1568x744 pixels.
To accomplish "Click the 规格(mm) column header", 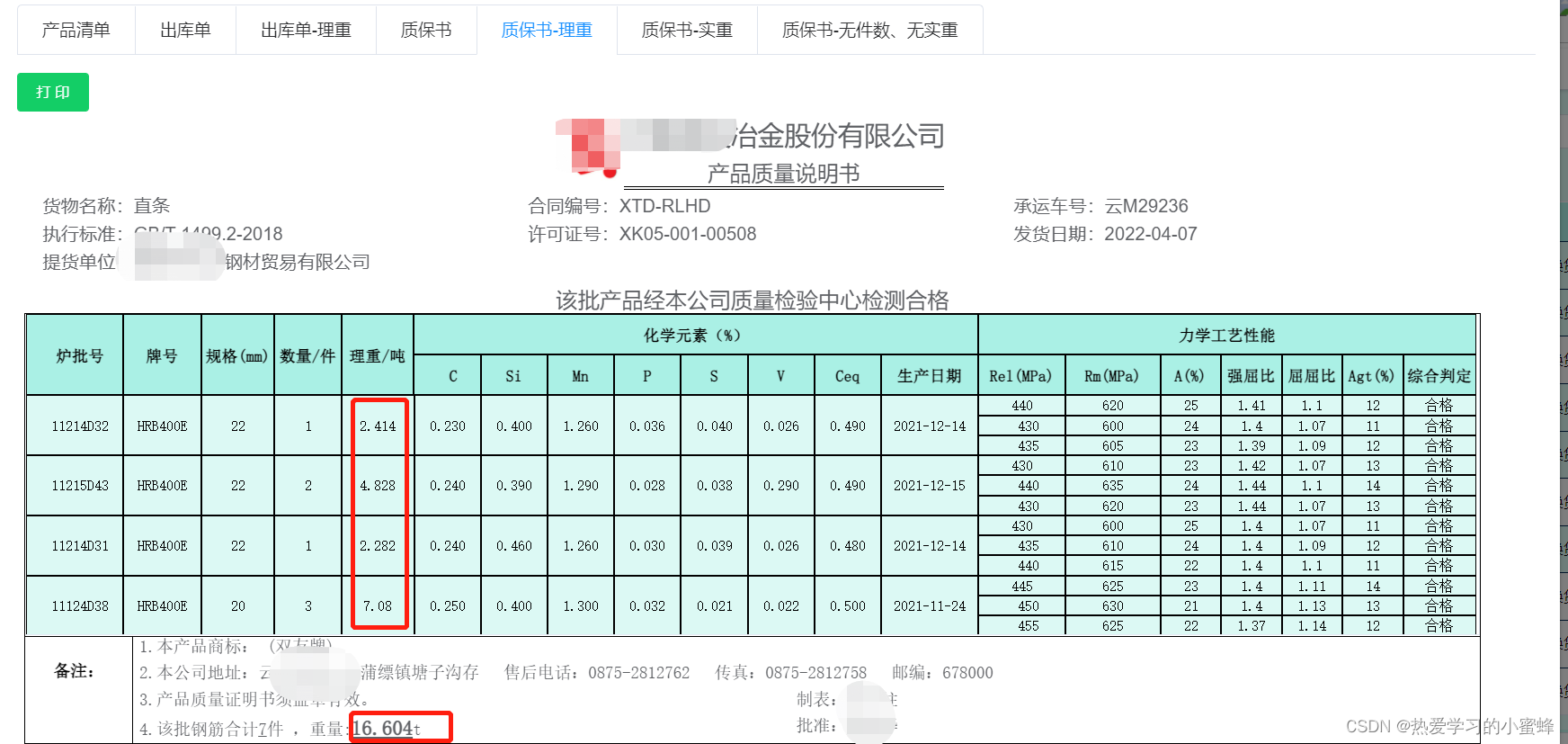I will [237, 355].
